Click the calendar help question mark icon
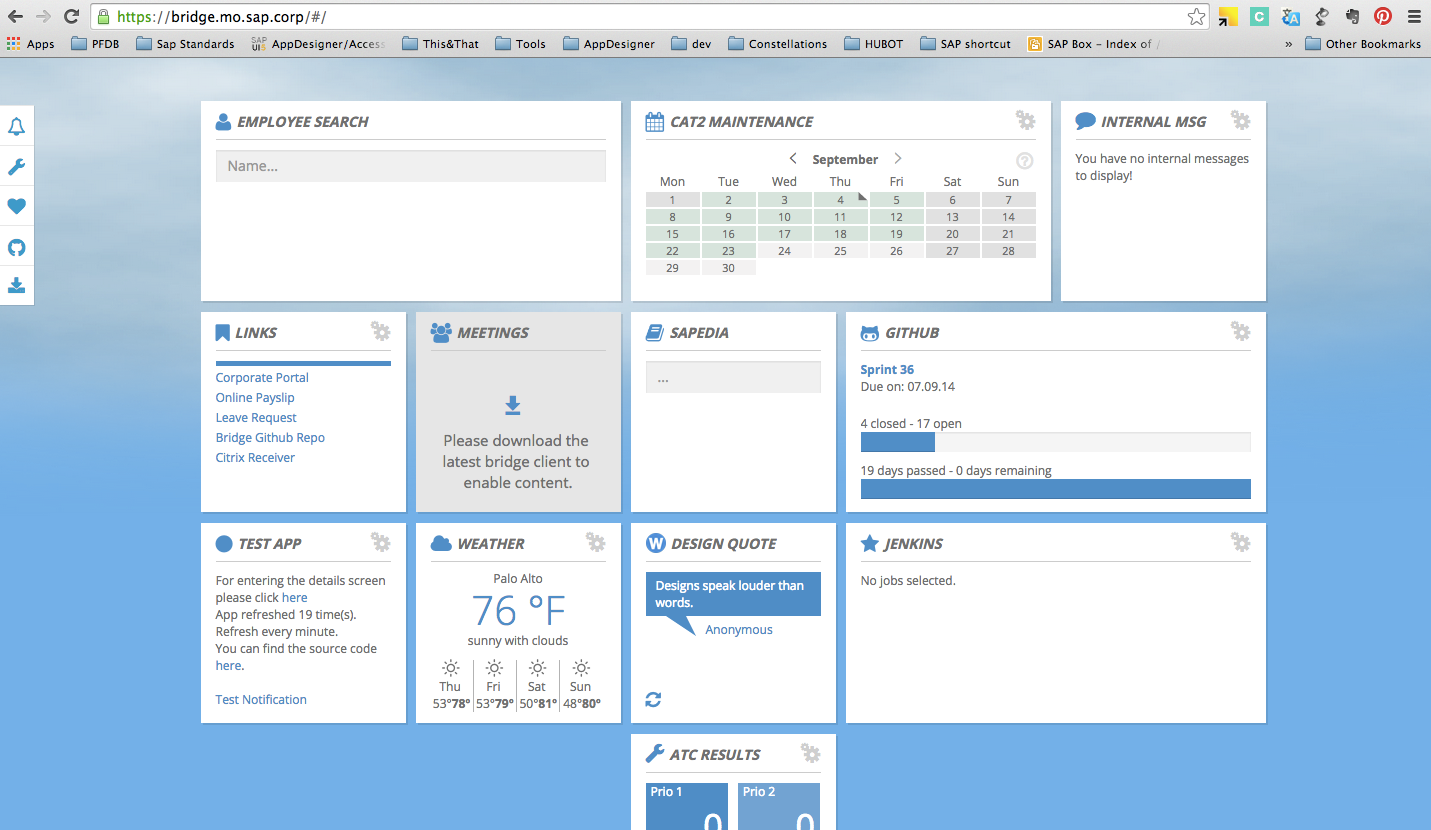 tap(1024, 161)
